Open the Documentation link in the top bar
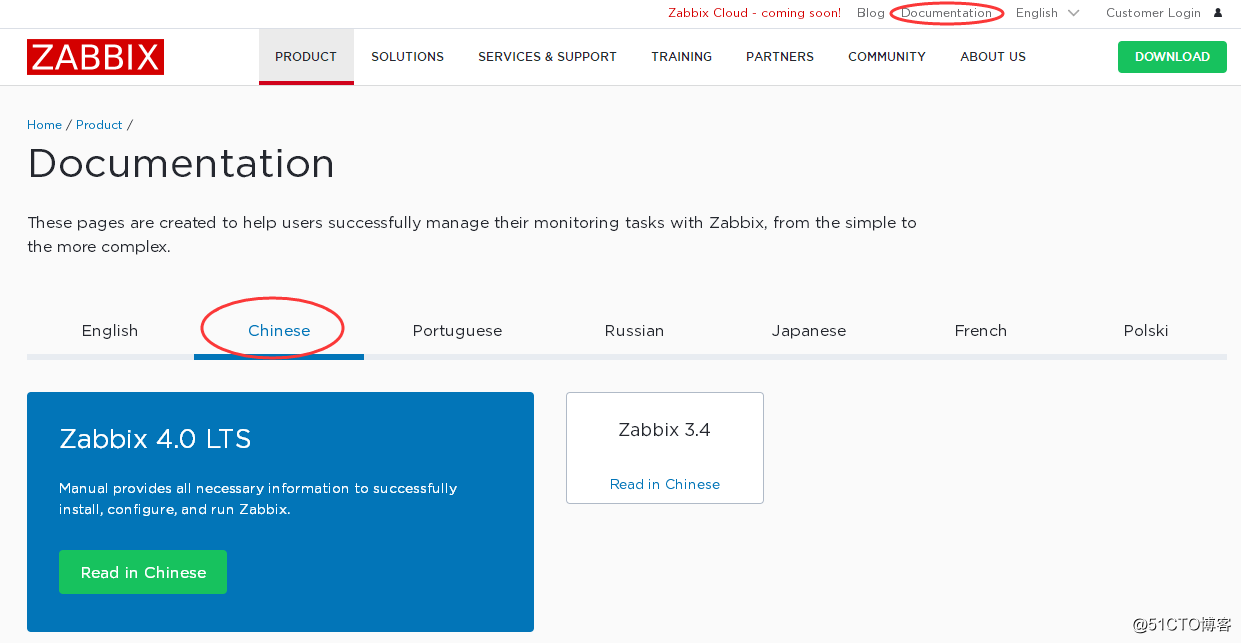 (x=946, y=13)
